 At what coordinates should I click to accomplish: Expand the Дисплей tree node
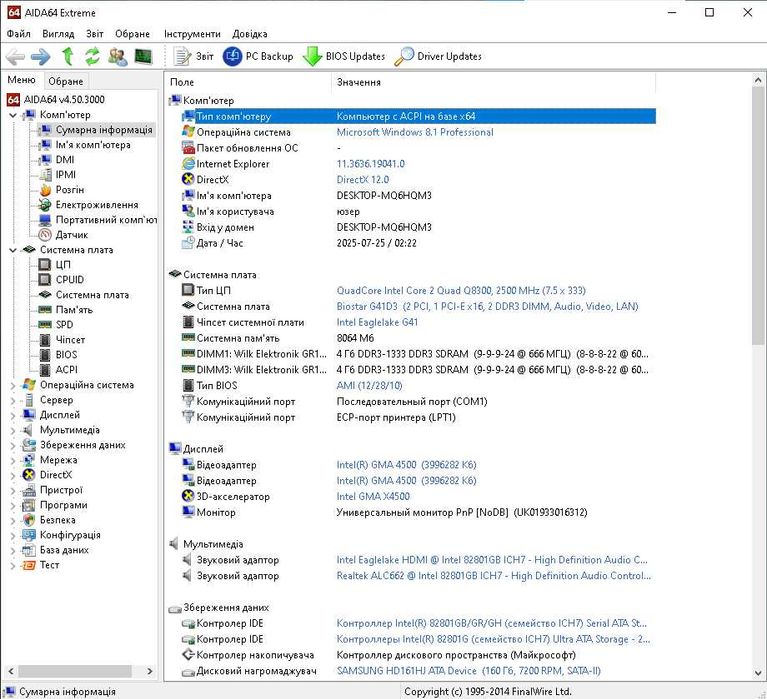coord(13,415)
